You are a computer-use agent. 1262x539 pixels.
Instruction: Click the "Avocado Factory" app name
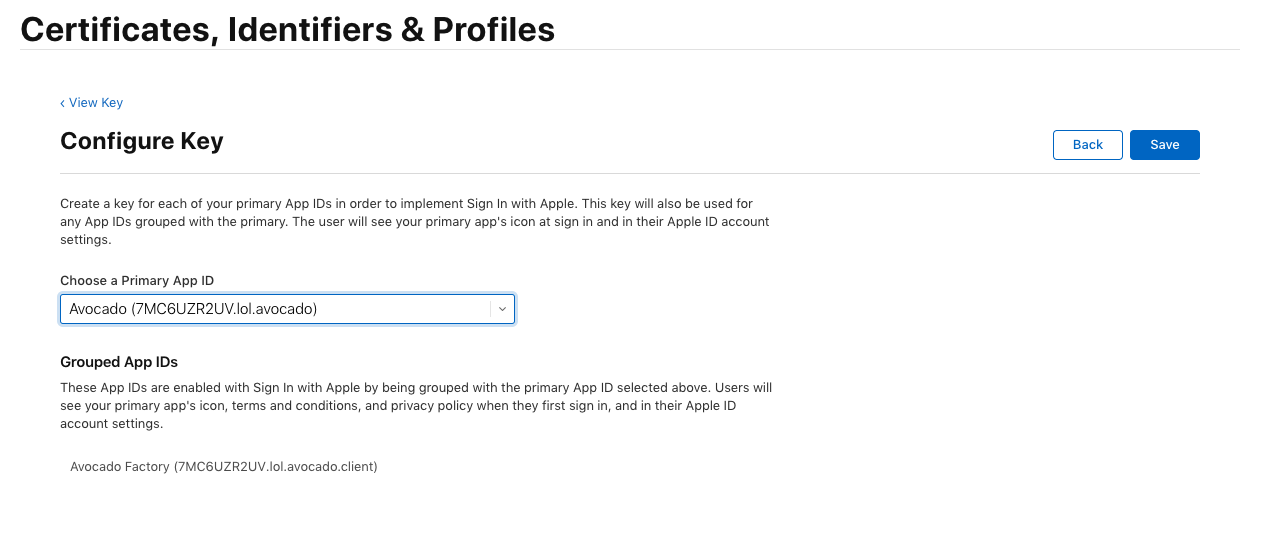(x=120, y=467)
